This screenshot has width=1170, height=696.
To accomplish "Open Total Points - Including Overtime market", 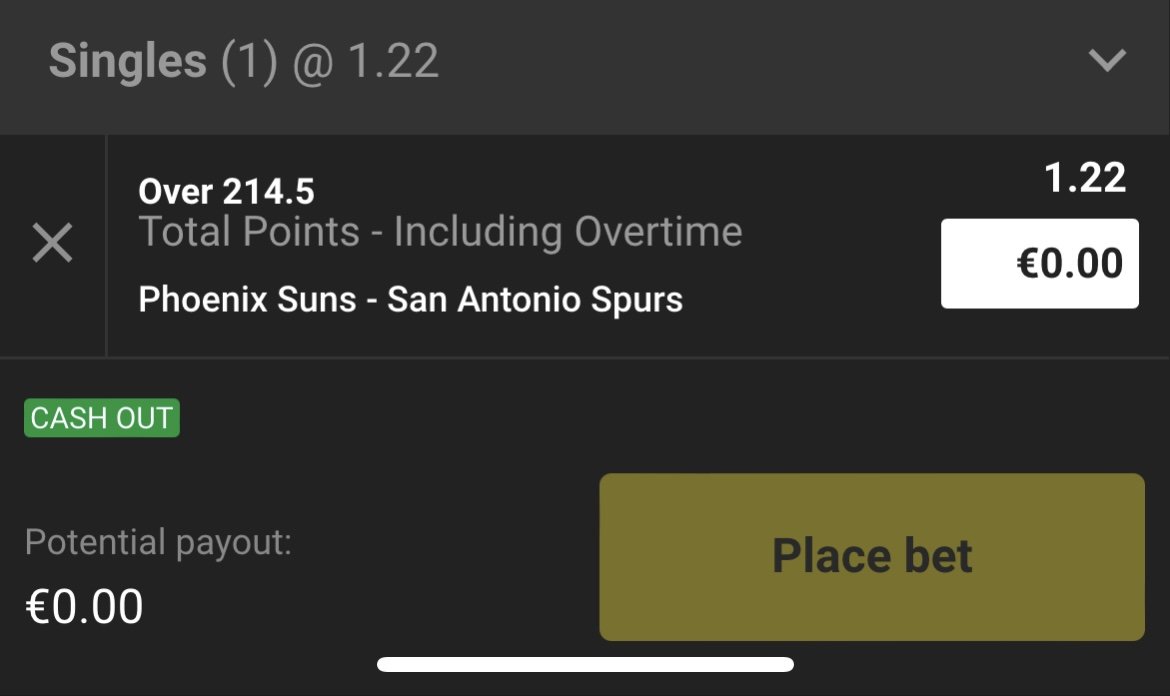I will (x=440, y=232).
